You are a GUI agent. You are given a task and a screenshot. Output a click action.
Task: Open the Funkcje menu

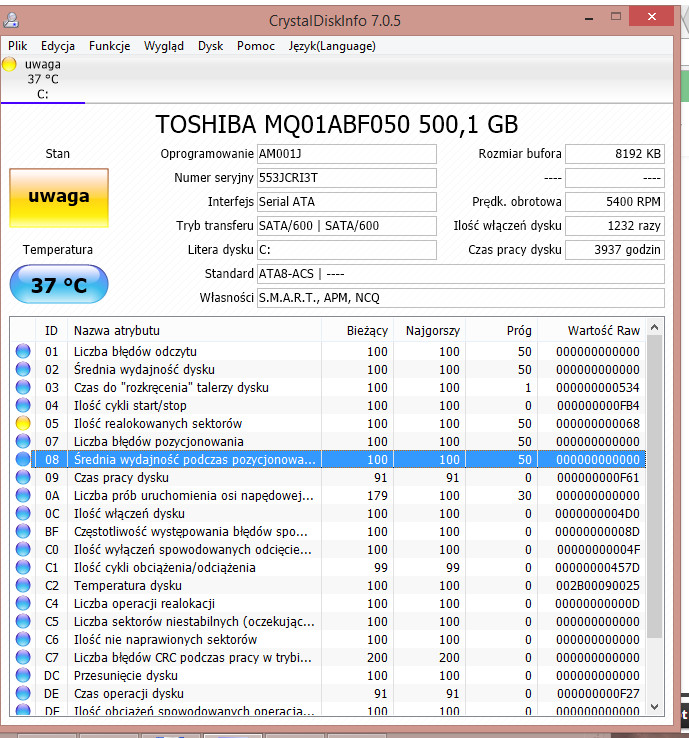tap(109, 46)
